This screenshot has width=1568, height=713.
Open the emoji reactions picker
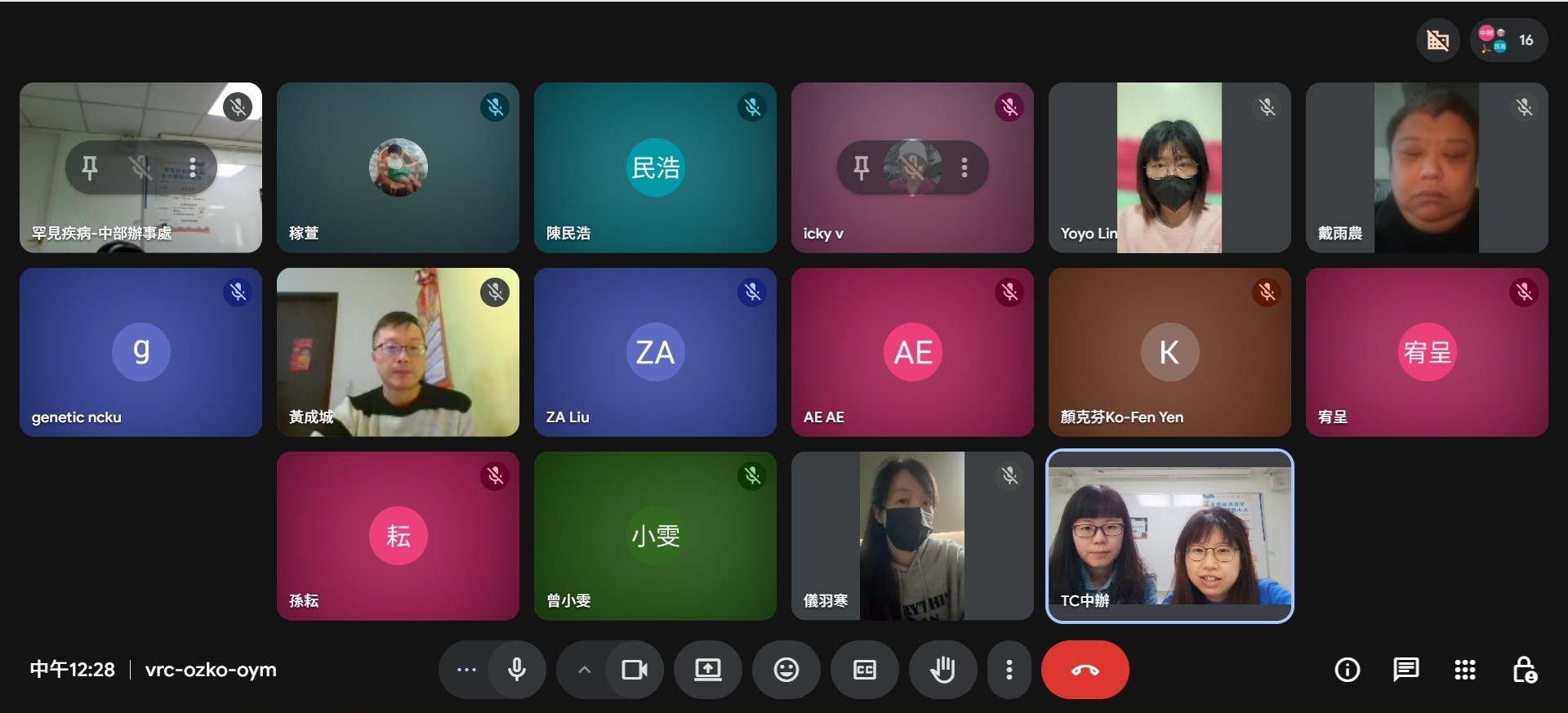(786, 670)
